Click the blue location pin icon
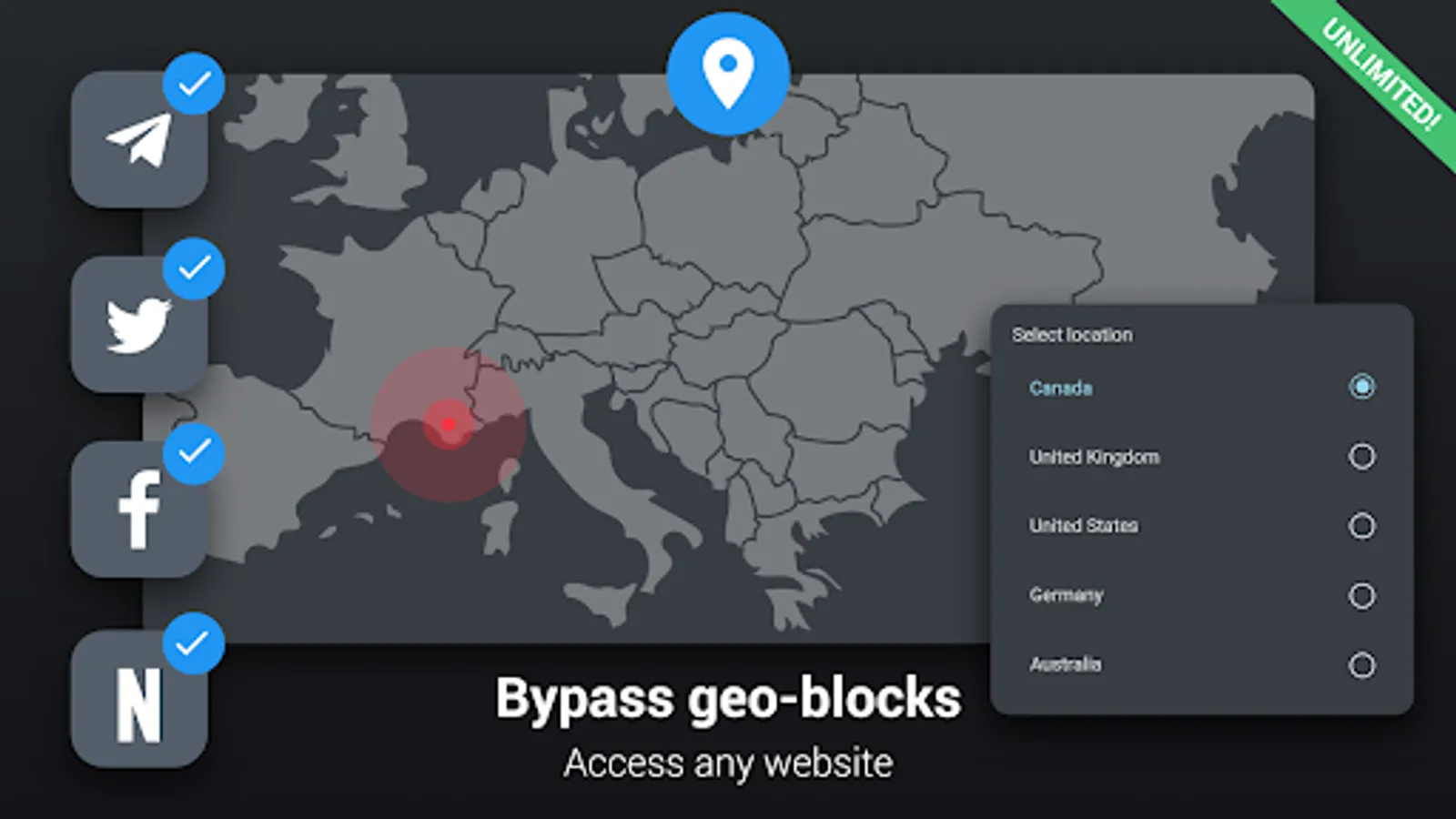This screenshot has height=819, width=1456. (x=728, y=74)
